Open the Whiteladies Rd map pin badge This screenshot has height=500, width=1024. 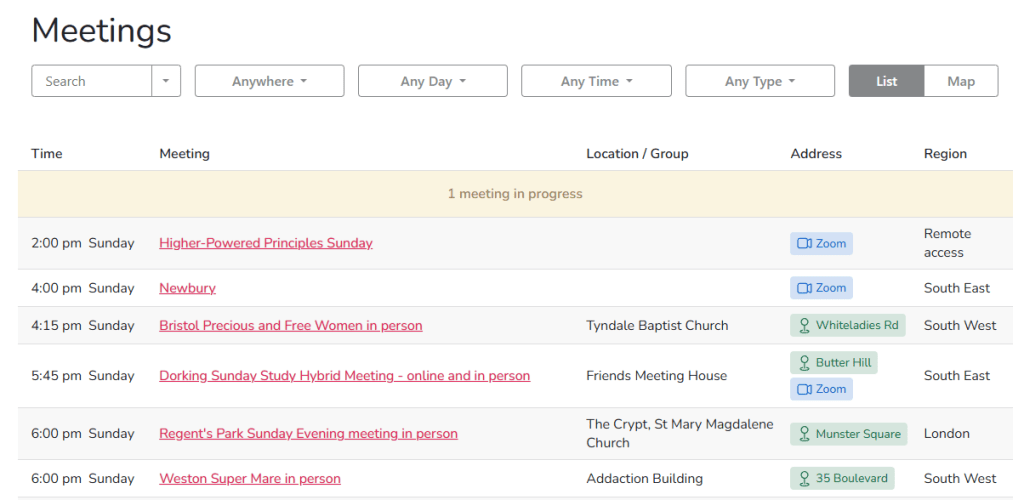[x=847, y=325]
